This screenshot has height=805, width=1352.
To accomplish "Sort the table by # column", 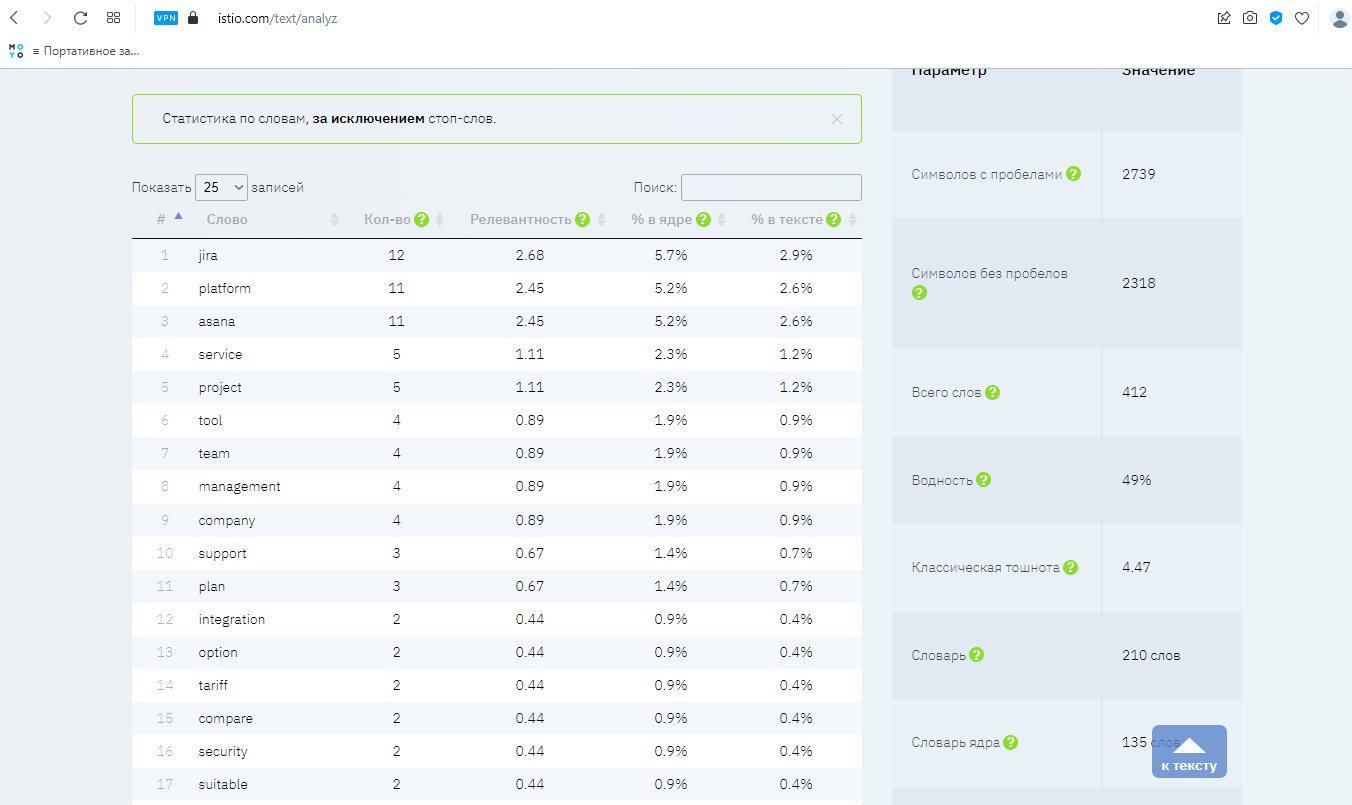I will pos(169,218).
